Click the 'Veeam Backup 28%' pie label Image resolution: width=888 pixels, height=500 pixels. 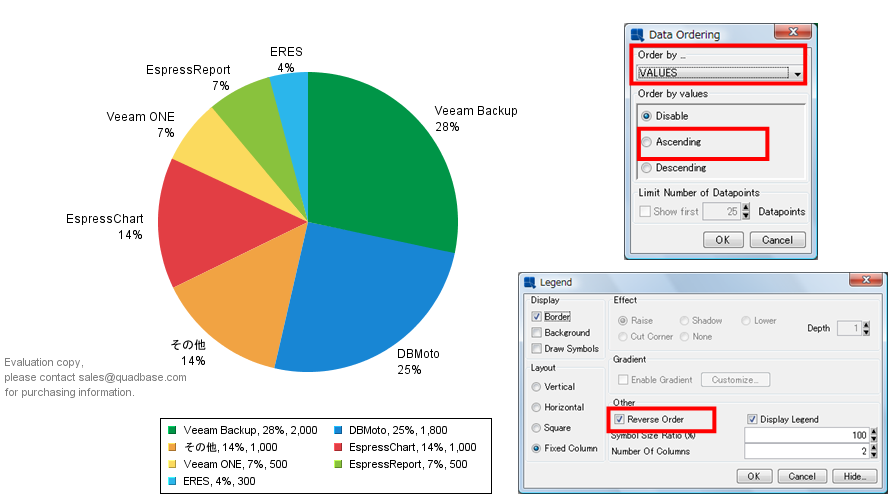tap(476, 118)
